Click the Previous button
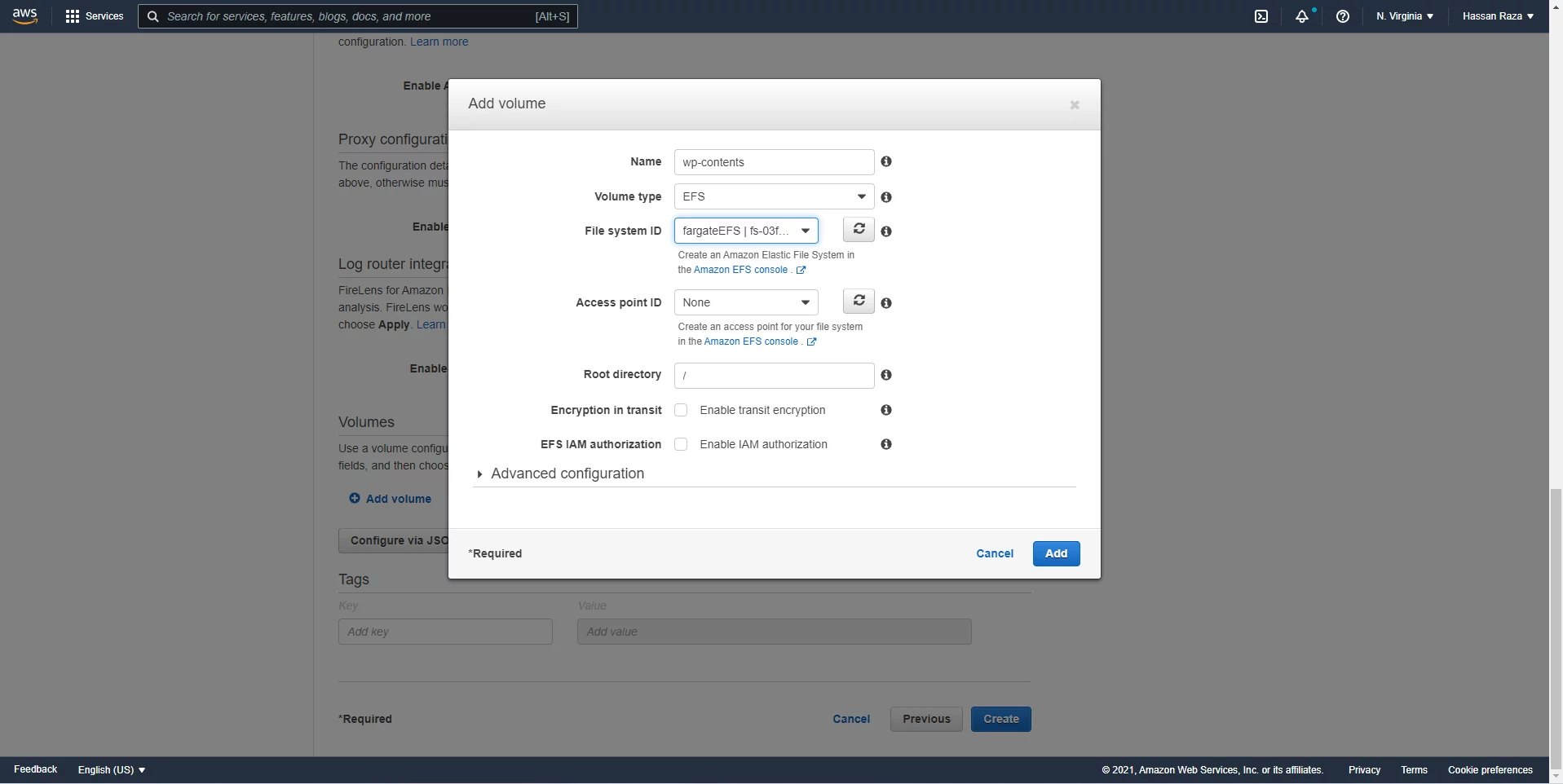The image size is (1563, 784). pyautogui.click(x=926, y=719)
